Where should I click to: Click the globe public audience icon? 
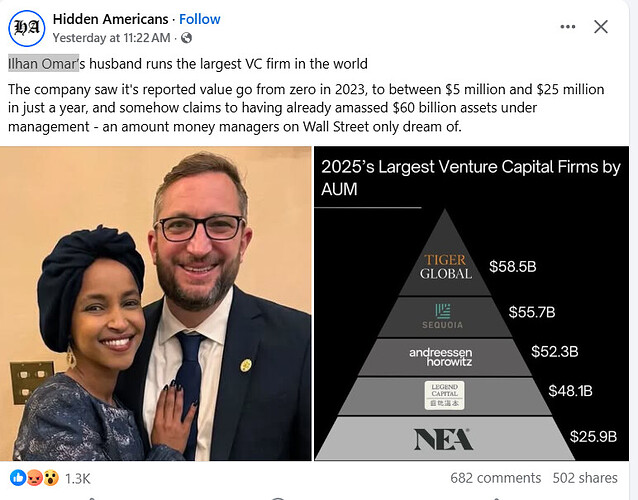[x=186, y=38]
